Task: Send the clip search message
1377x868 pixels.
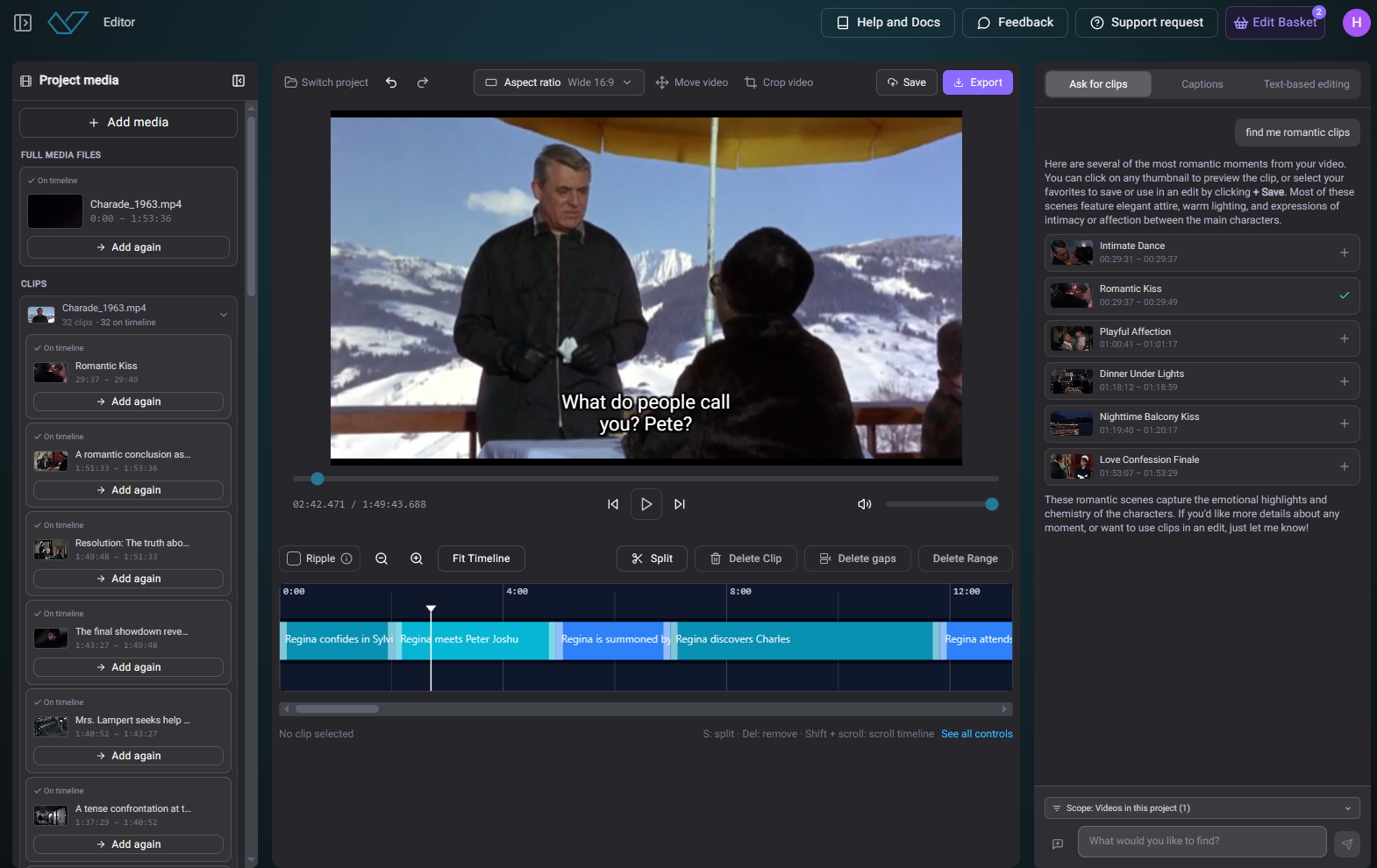Action: 1347,843
